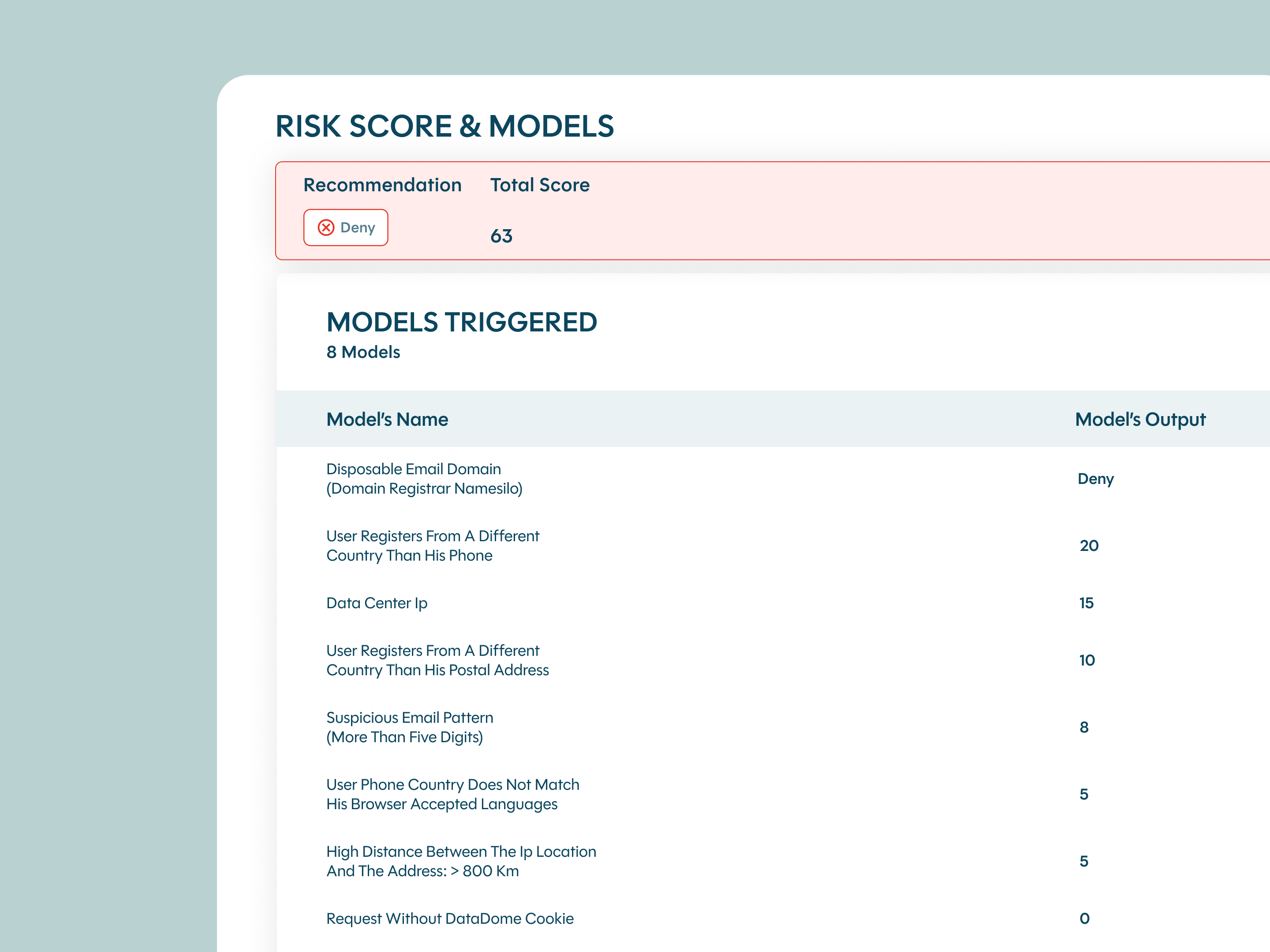Click Deny output for Disposable Email Domain
Screen dimensions: 1270x952
1095,479
